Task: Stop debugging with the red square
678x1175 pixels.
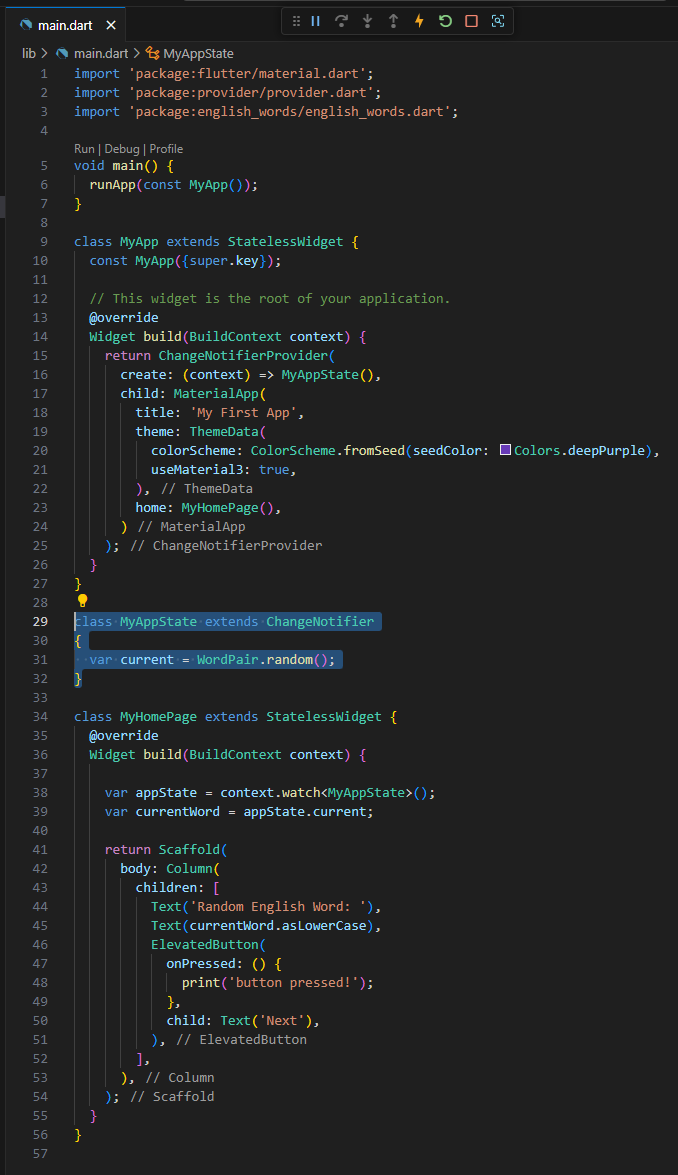Action: 471,21
